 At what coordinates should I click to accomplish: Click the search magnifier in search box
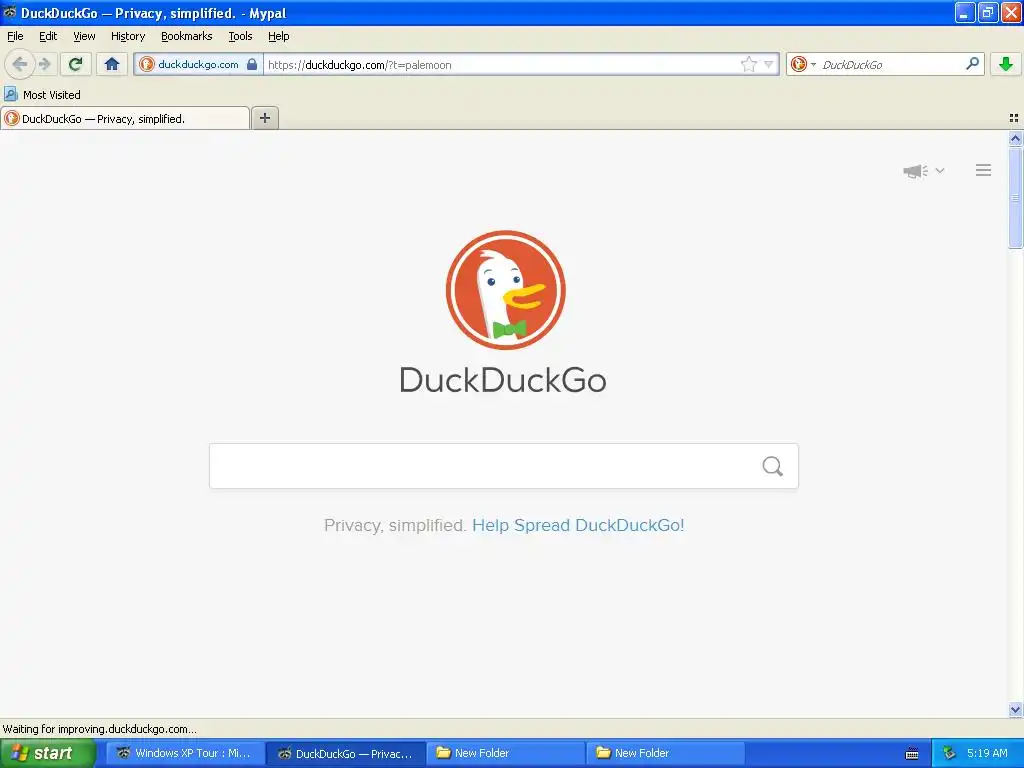pos(773,466)
